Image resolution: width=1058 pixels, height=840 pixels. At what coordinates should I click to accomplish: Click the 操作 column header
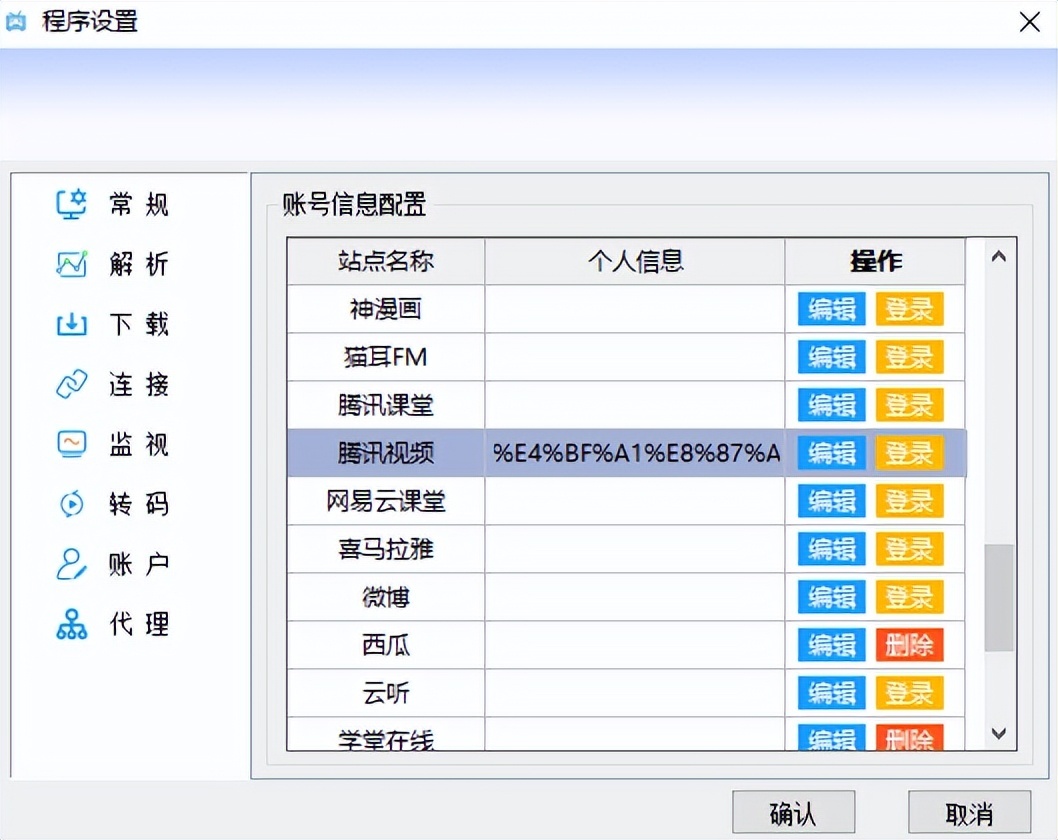[x=875, y=261]
